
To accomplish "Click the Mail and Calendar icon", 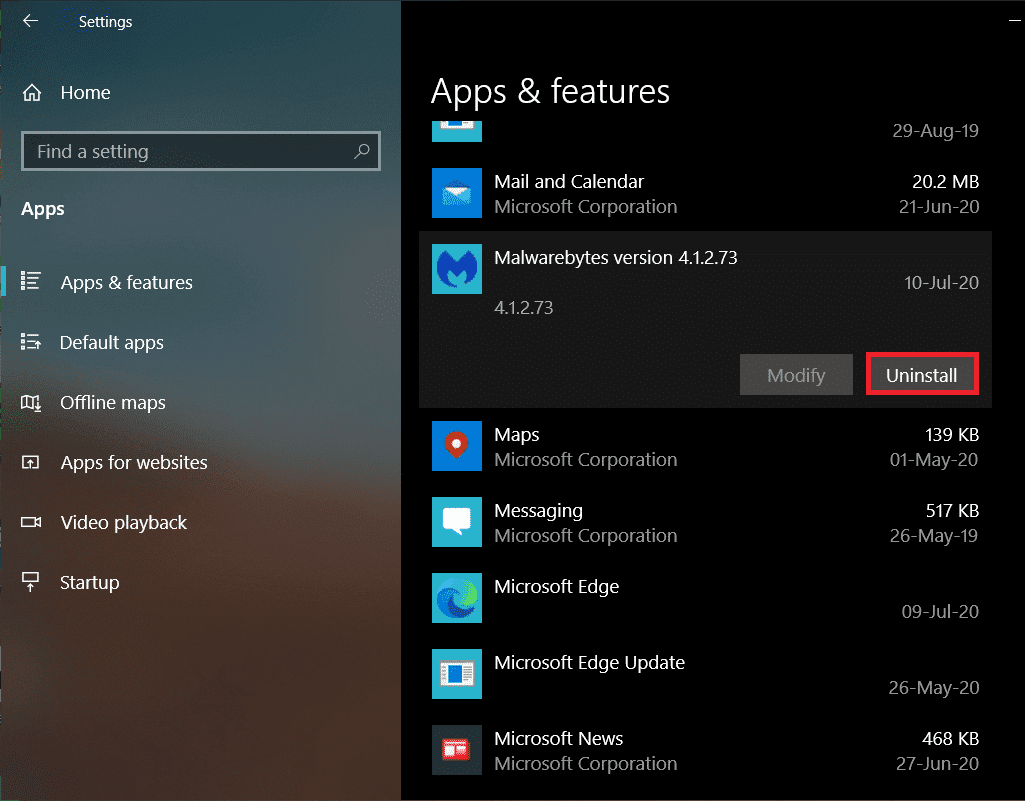I will 457,194.
